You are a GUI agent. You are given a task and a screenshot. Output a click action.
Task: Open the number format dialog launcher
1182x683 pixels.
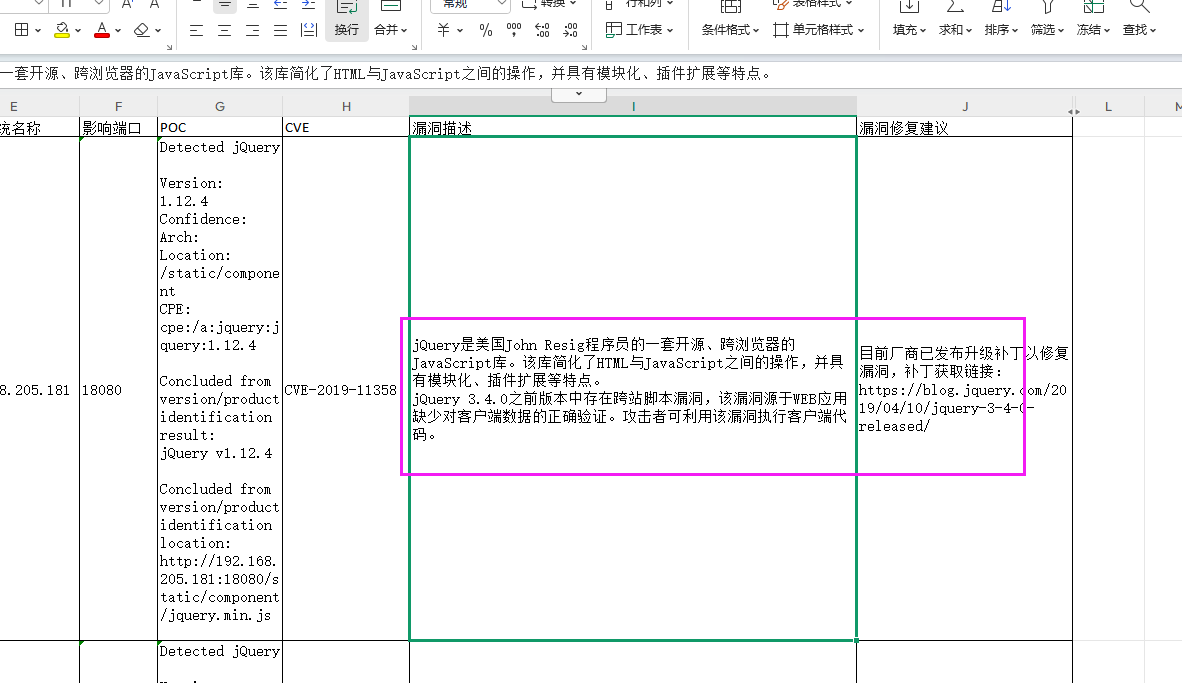(584, 47)
